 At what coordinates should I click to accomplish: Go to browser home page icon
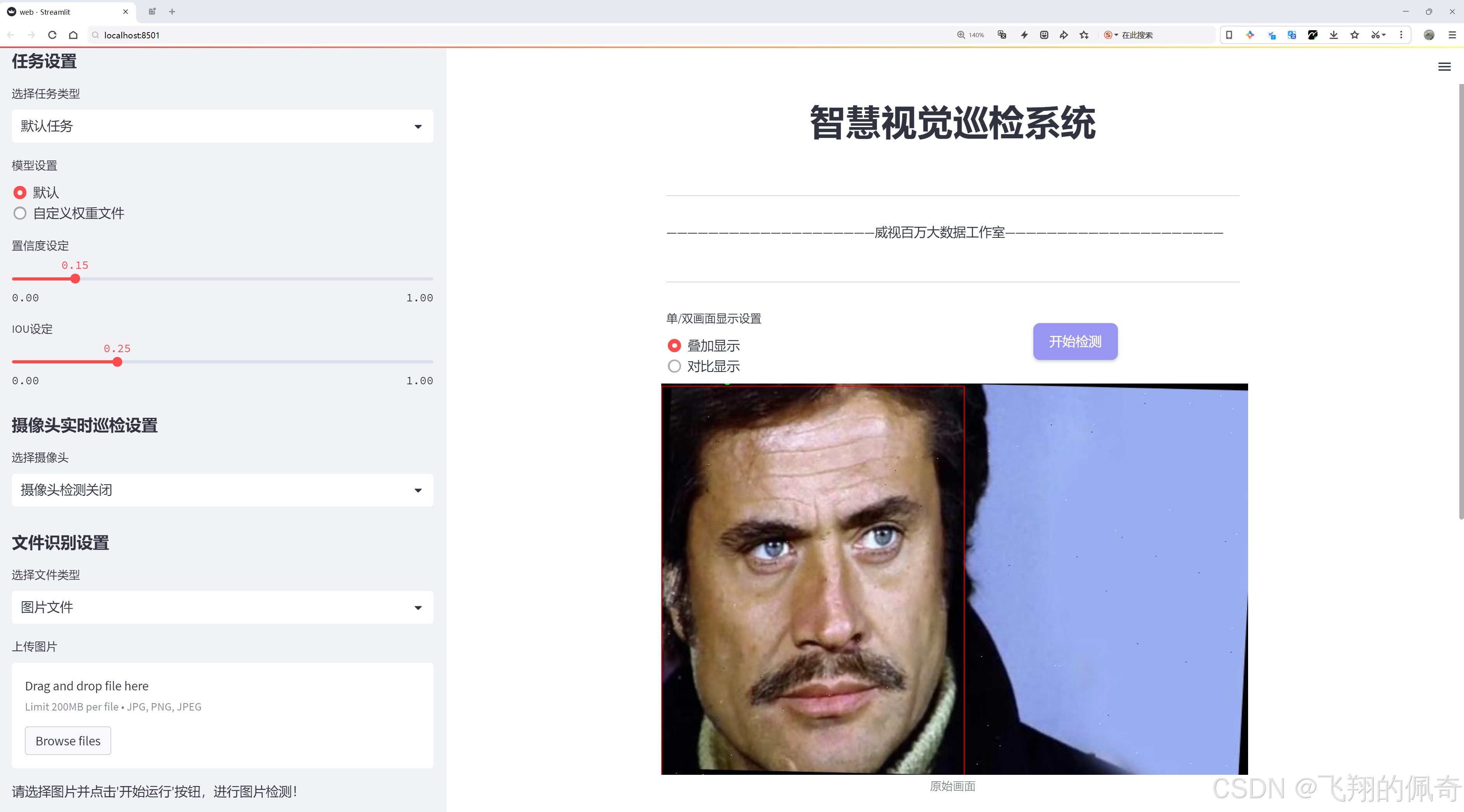[73, 34]
